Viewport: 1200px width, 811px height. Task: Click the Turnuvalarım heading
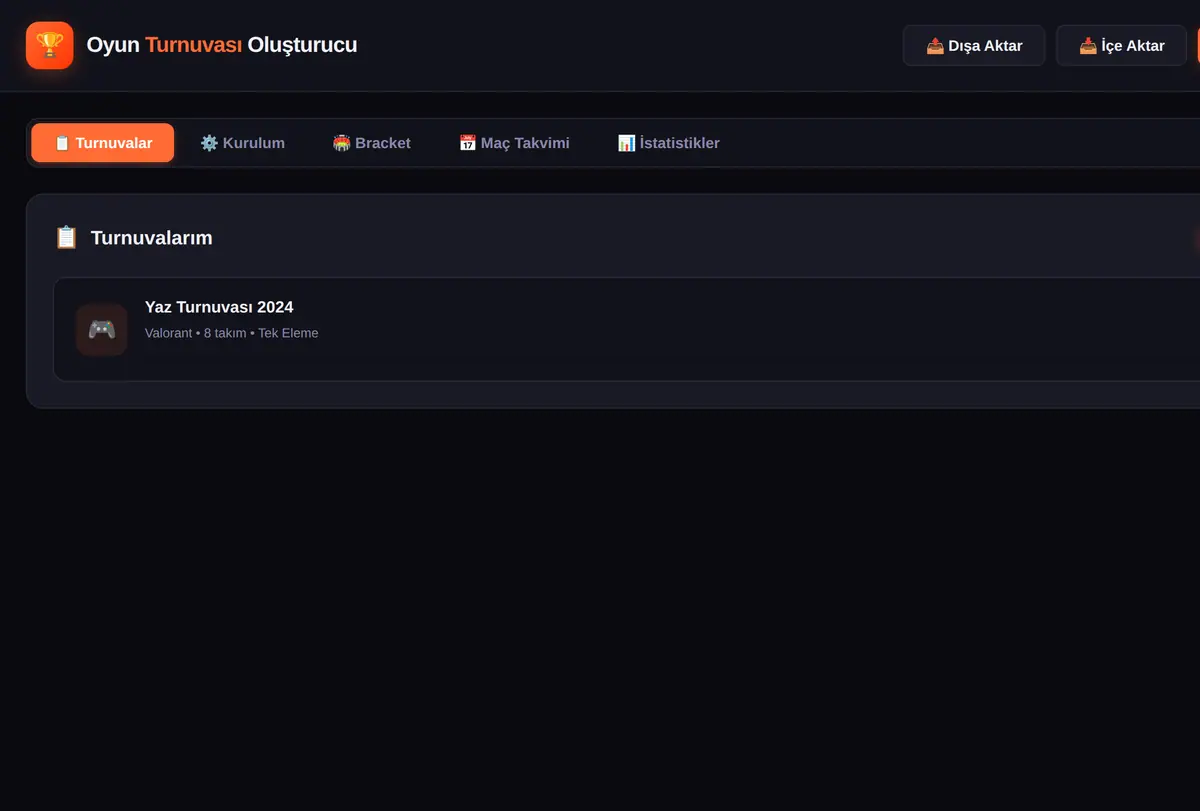[151, 238]
